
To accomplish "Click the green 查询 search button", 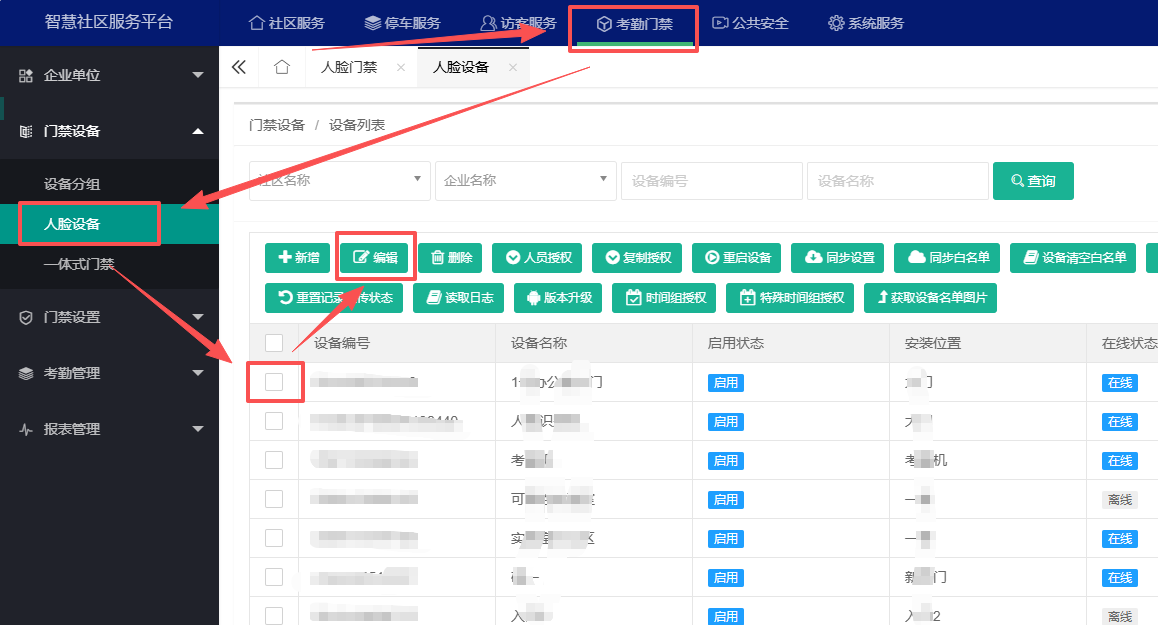I will [1033, 181].
